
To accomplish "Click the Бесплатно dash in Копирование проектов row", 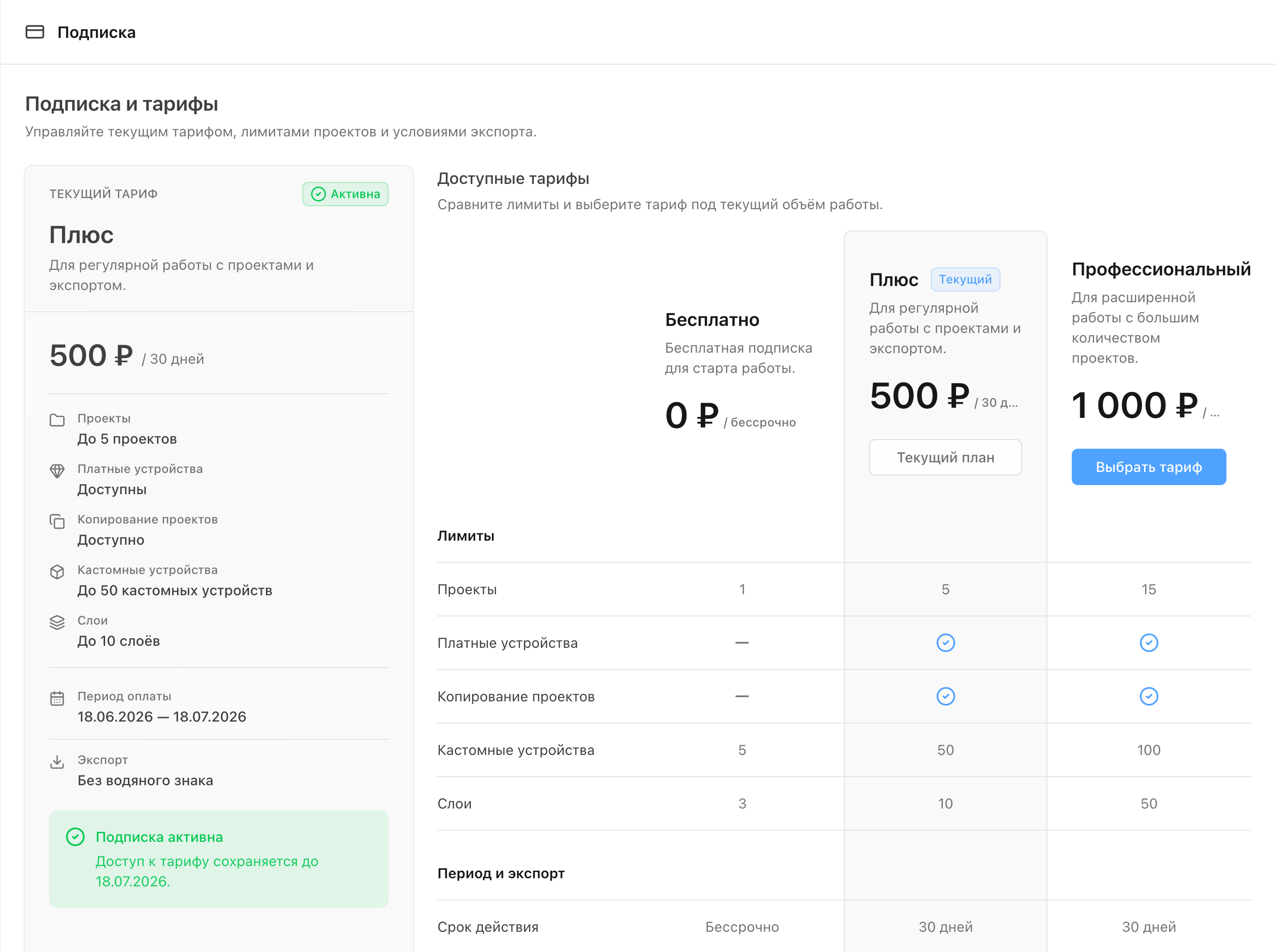I will (x=742, y=696).
